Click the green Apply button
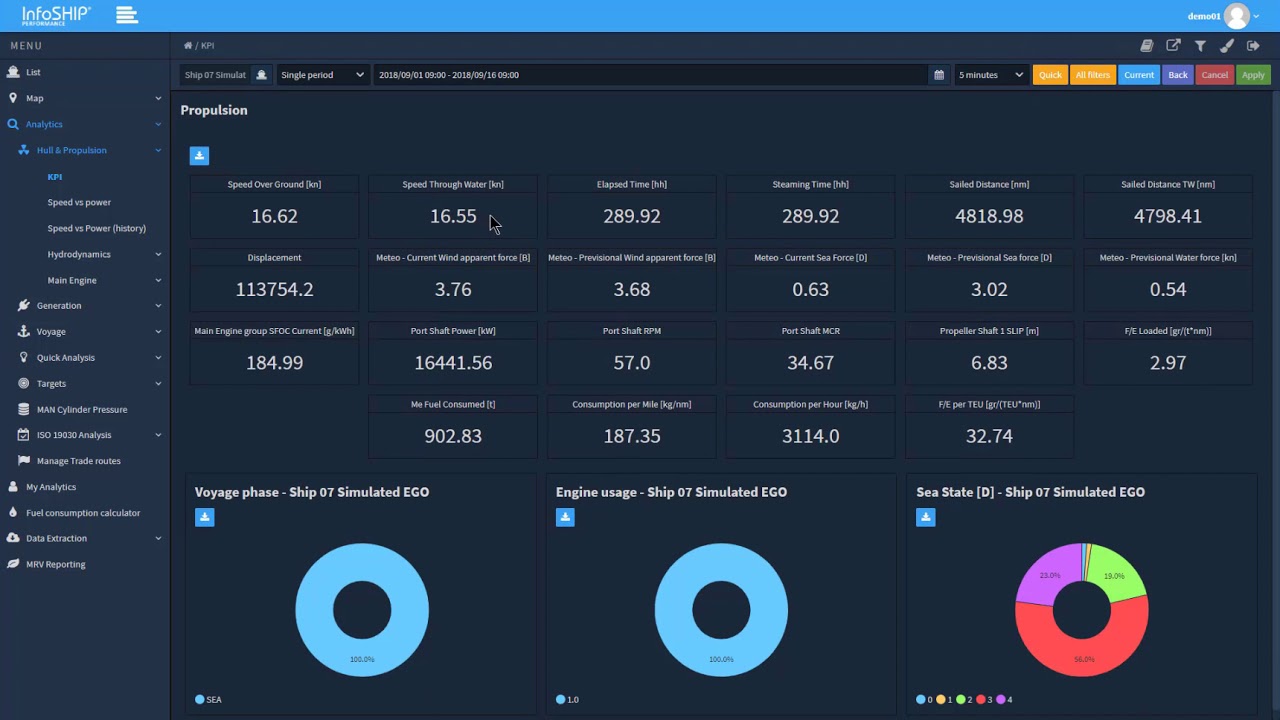This screenshot has height=720, width=1280. (1253, 75)
